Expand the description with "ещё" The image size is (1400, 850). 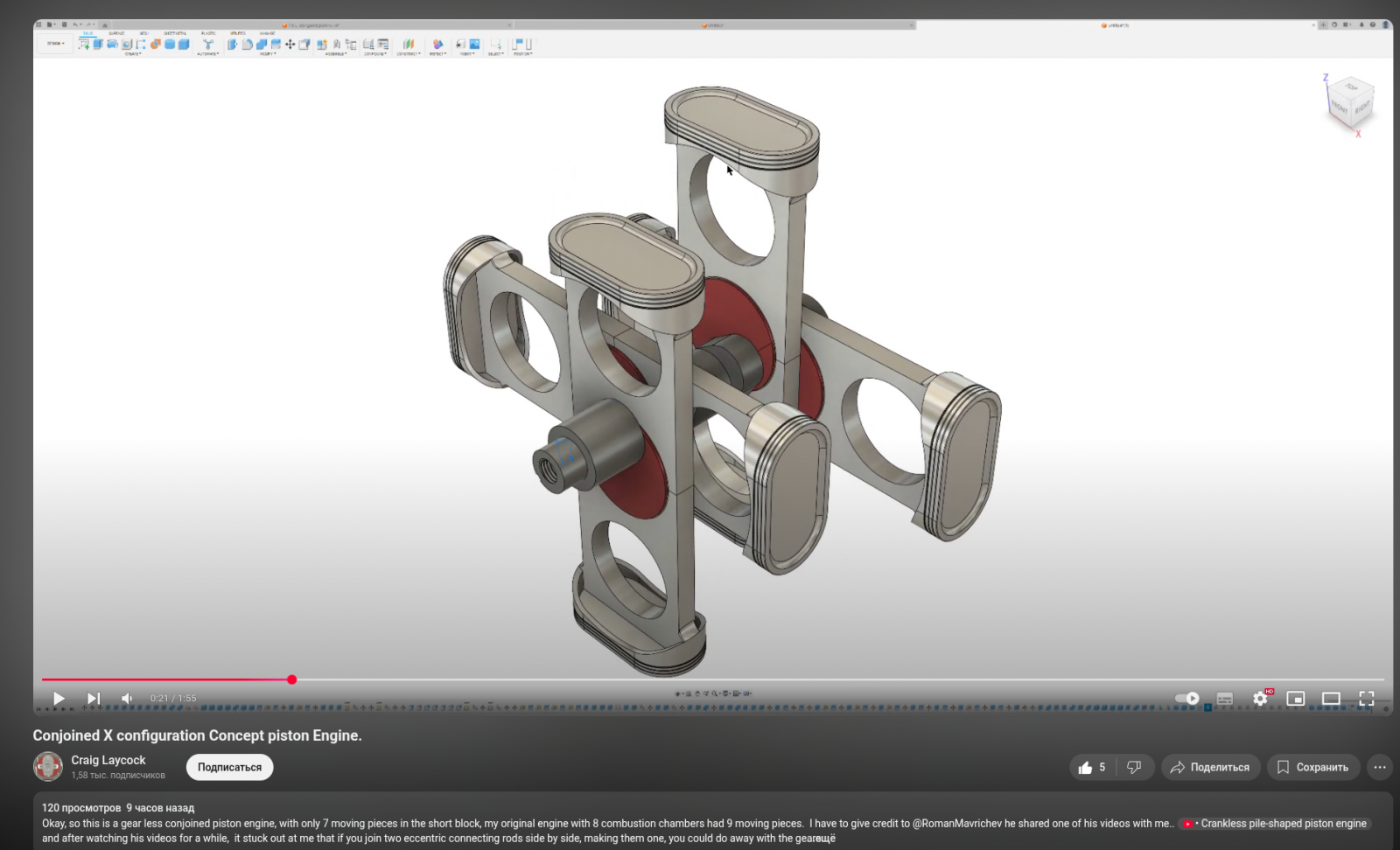click(x=825, y=839)
